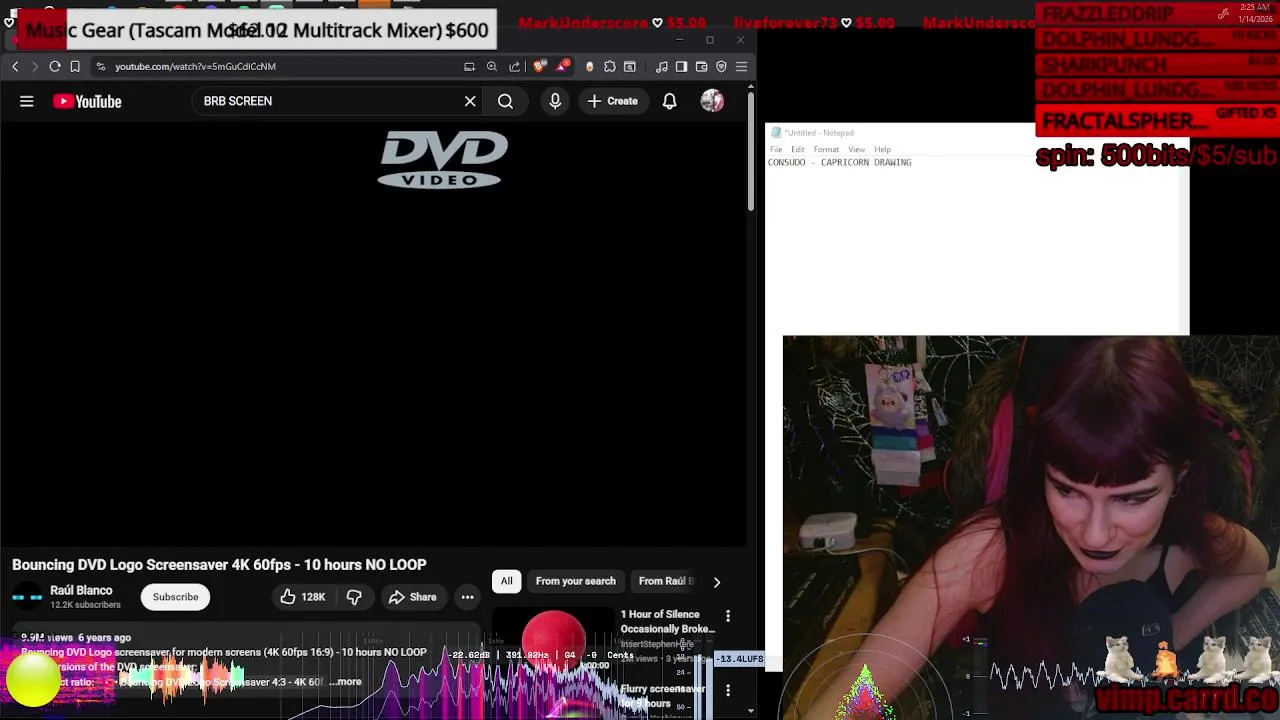Open Raúl Blanco channel avatar
Screen dimensions: 1280x720
pos(27,597)
